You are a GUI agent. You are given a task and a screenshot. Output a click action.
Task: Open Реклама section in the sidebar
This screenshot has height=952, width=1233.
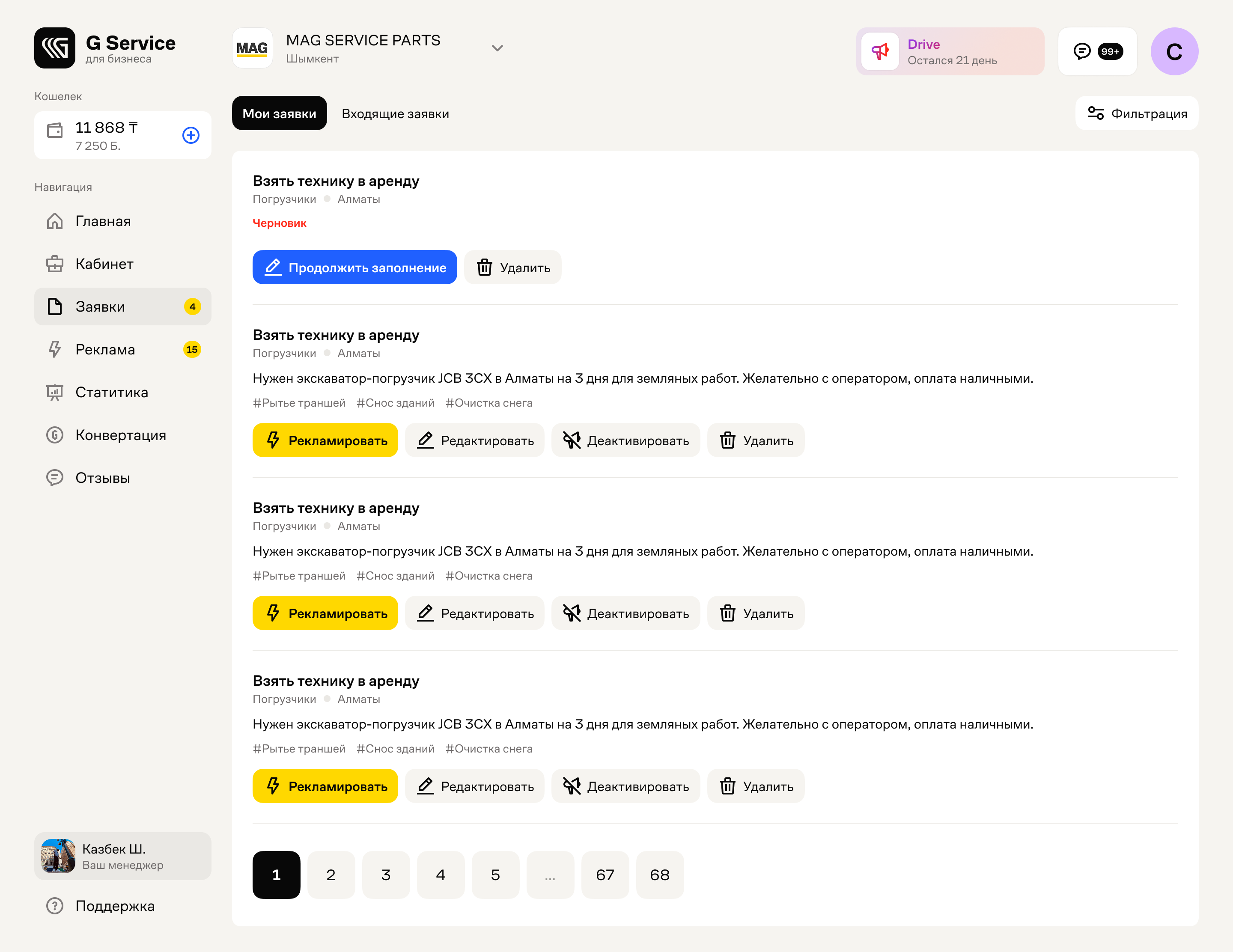coord(122,349)
